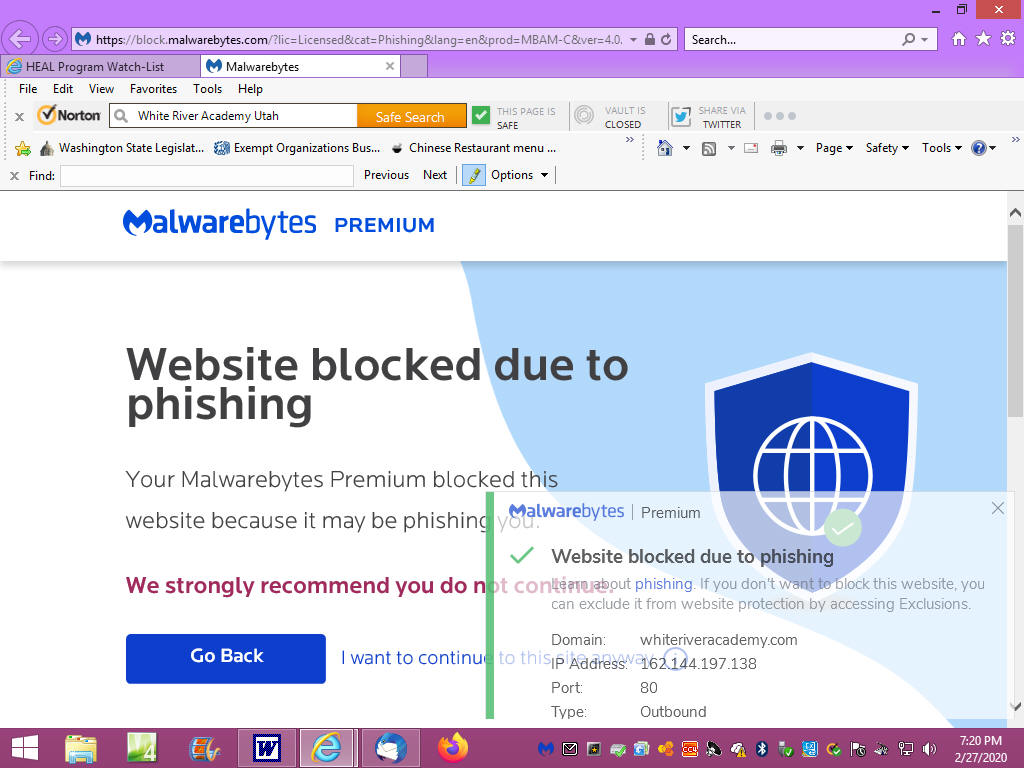Switch to HEAL Program Watch-List tab

(100, 66)
